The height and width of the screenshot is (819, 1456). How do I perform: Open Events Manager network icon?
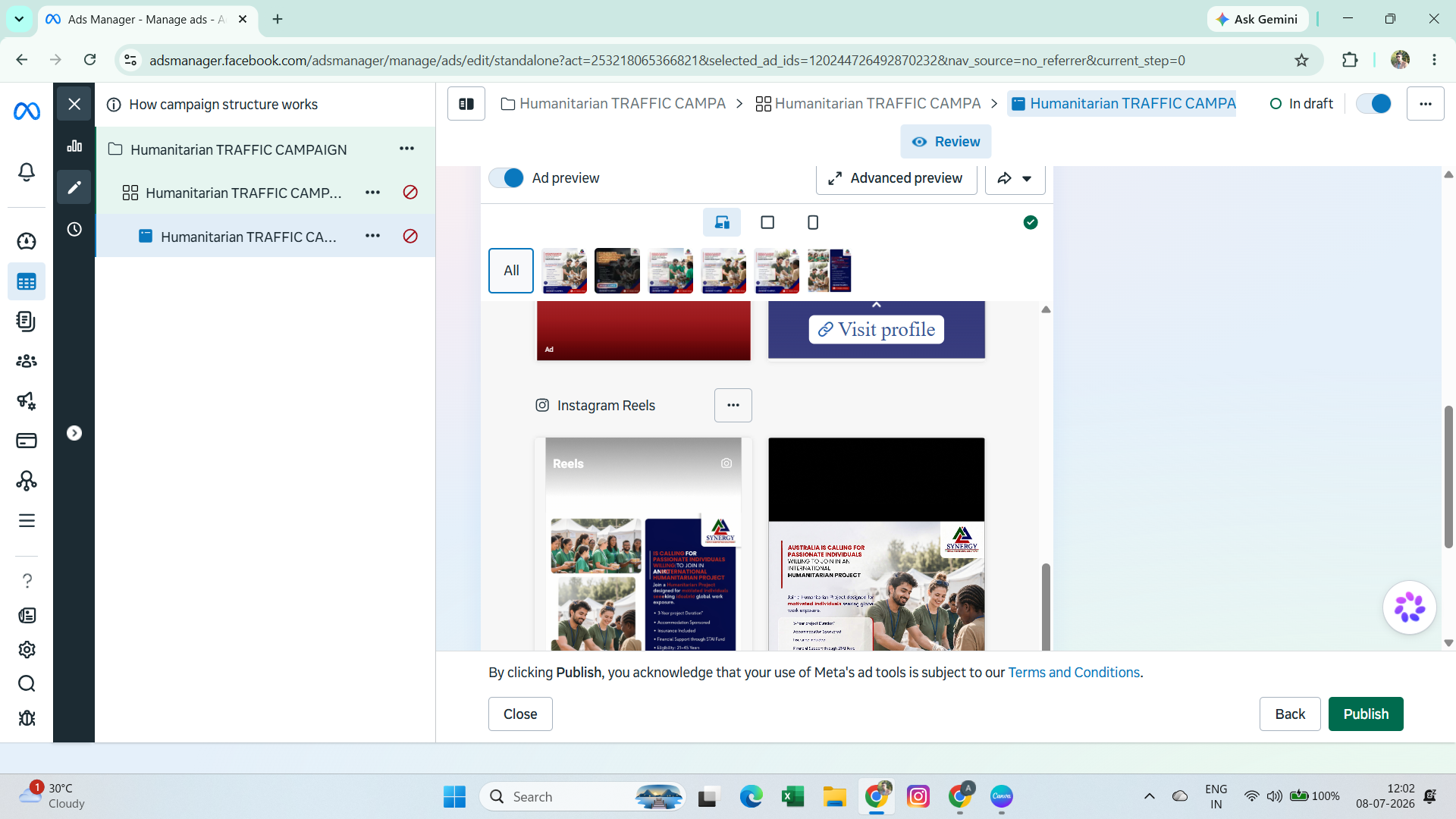pyautogui.click(x=27, y=481)
